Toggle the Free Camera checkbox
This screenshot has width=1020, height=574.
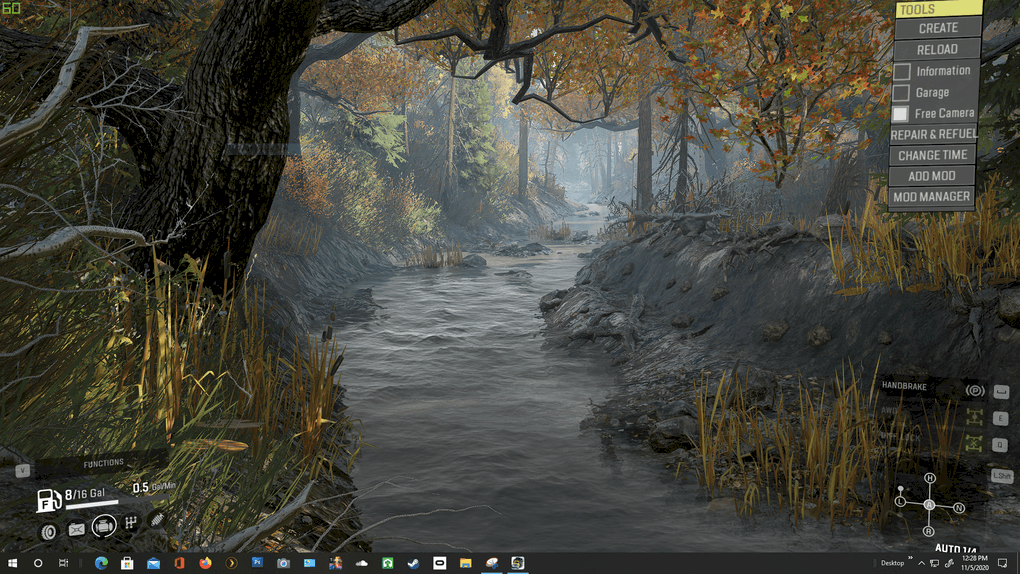[x=902, y=114]
